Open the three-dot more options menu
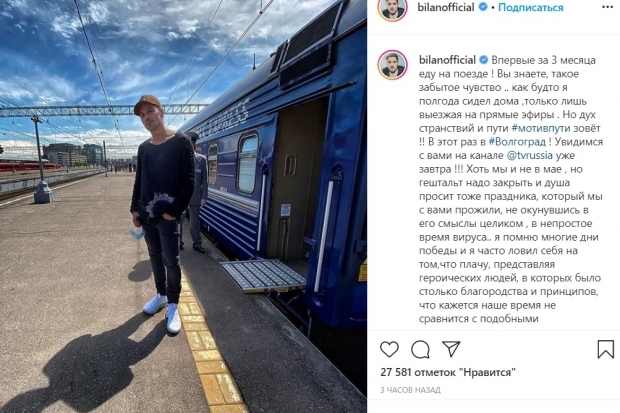The image size is (620, 413). click(607, 8)
